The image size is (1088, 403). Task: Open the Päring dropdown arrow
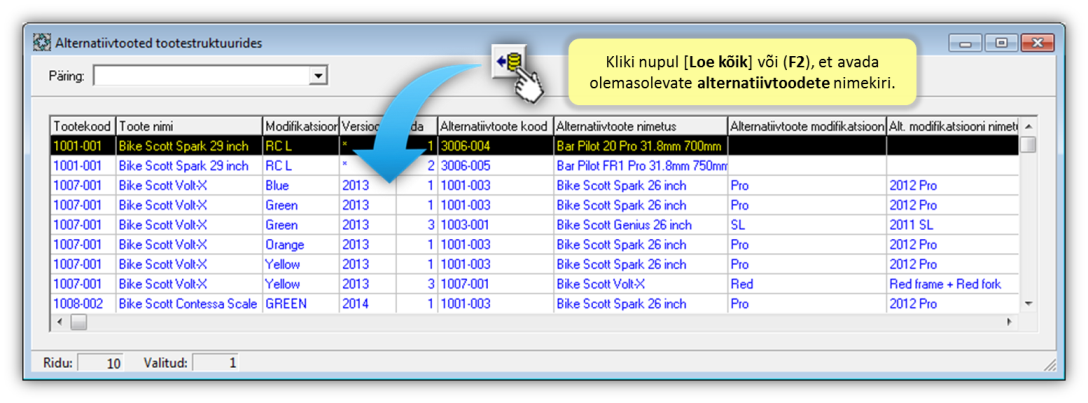pyautogui.click(x=318, y=76)
